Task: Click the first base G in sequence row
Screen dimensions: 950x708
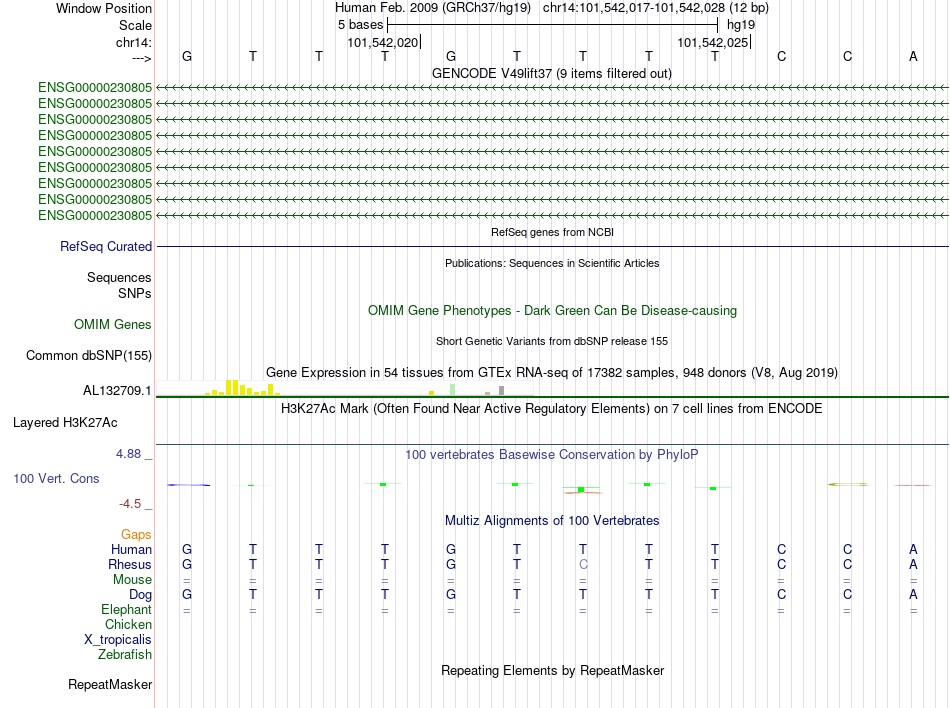Action: [x=187, y=56]
